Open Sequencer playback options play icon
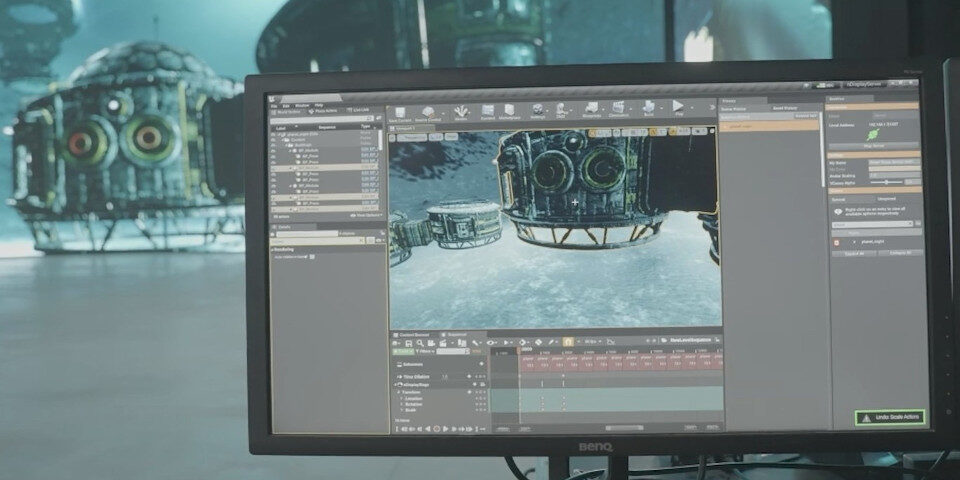The width and height of the screenshot is (960, 480). [x=506, y=343]
